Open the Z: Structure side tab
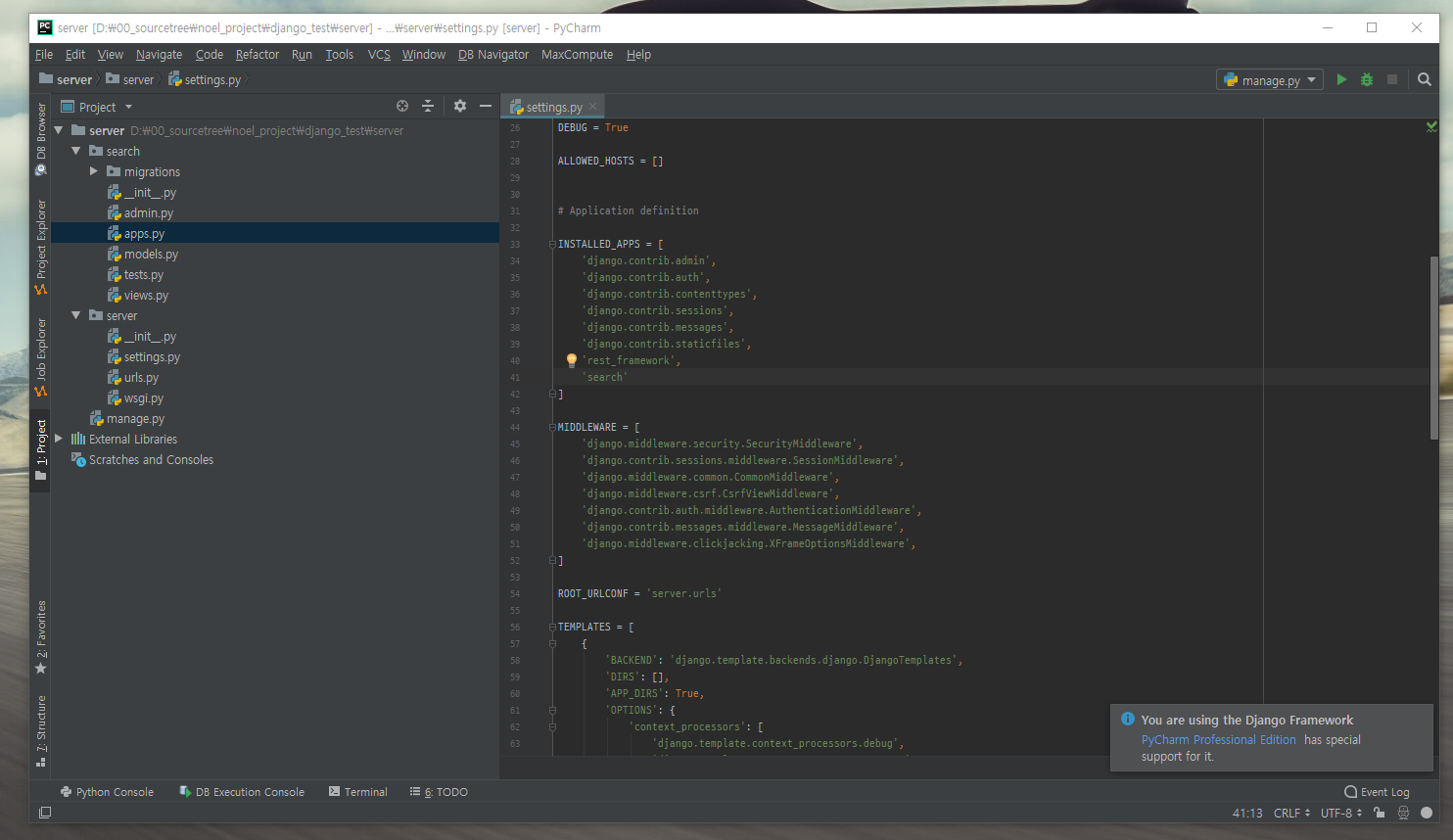Image resolution: width=1453 pixels, height=840 pixels. pyautogui.click(x=40, y=730)
